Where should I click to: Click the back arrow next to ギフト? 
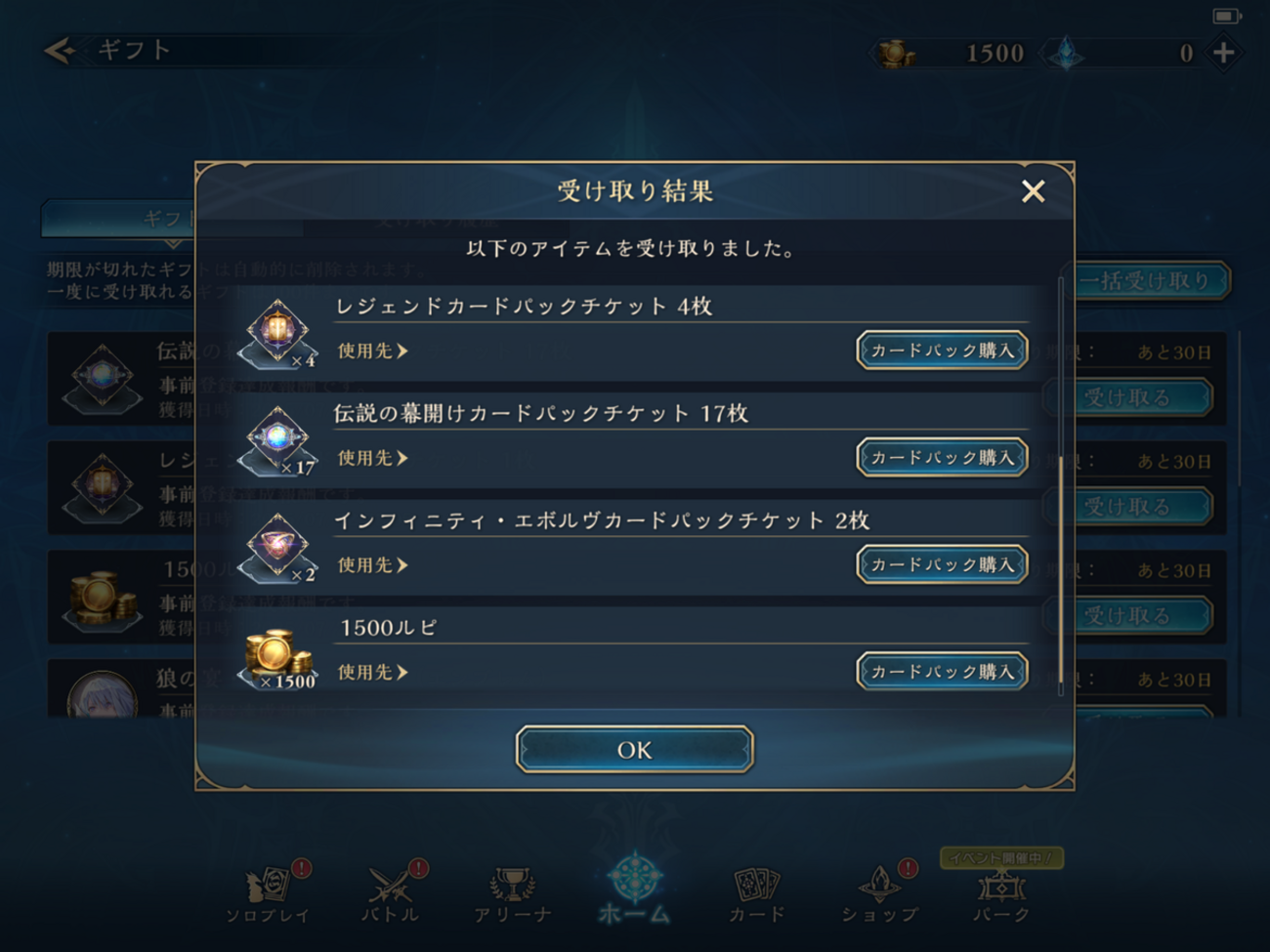[61, 50]
